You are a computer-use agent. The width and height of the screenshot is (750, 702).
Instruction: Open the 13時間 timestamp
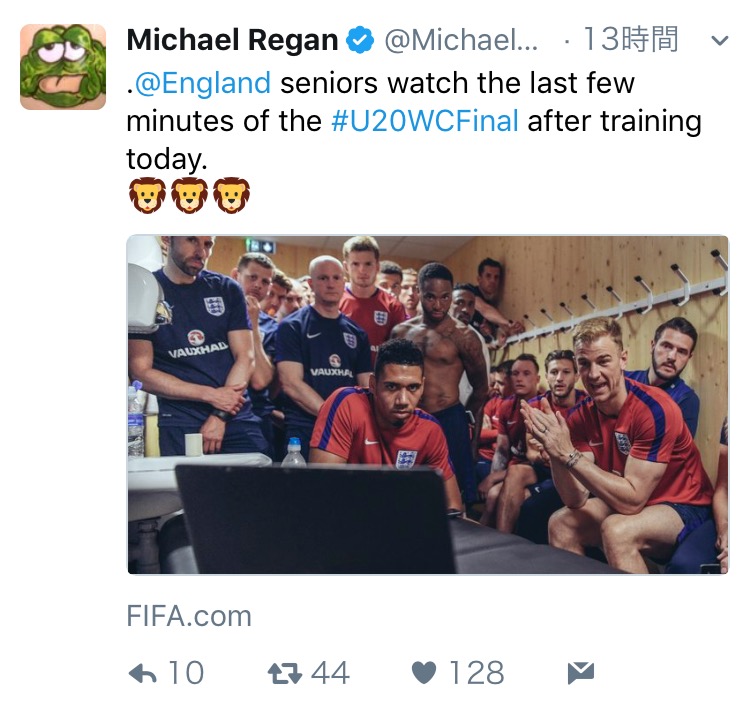coord(630,39)
